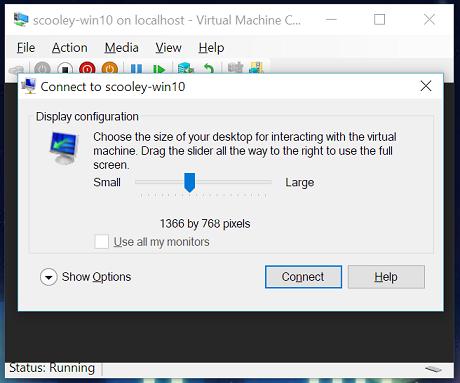Click the 'Display configuration' group label
The image size is (460, 383).
(87, 117)
